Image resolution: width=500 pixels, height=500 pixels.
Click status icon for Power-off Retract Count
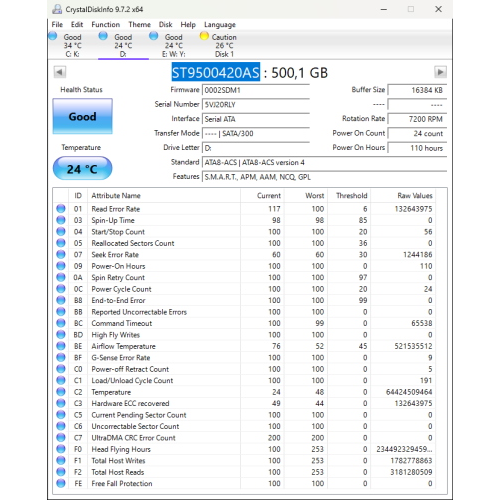(61, 369)
